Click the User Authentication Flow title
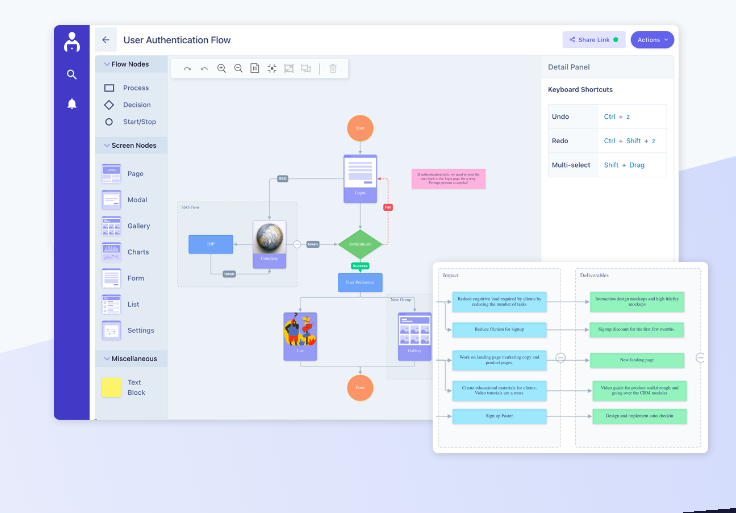Image resolution: width=736 pixels, height=513 pixels. click(177, 40)
